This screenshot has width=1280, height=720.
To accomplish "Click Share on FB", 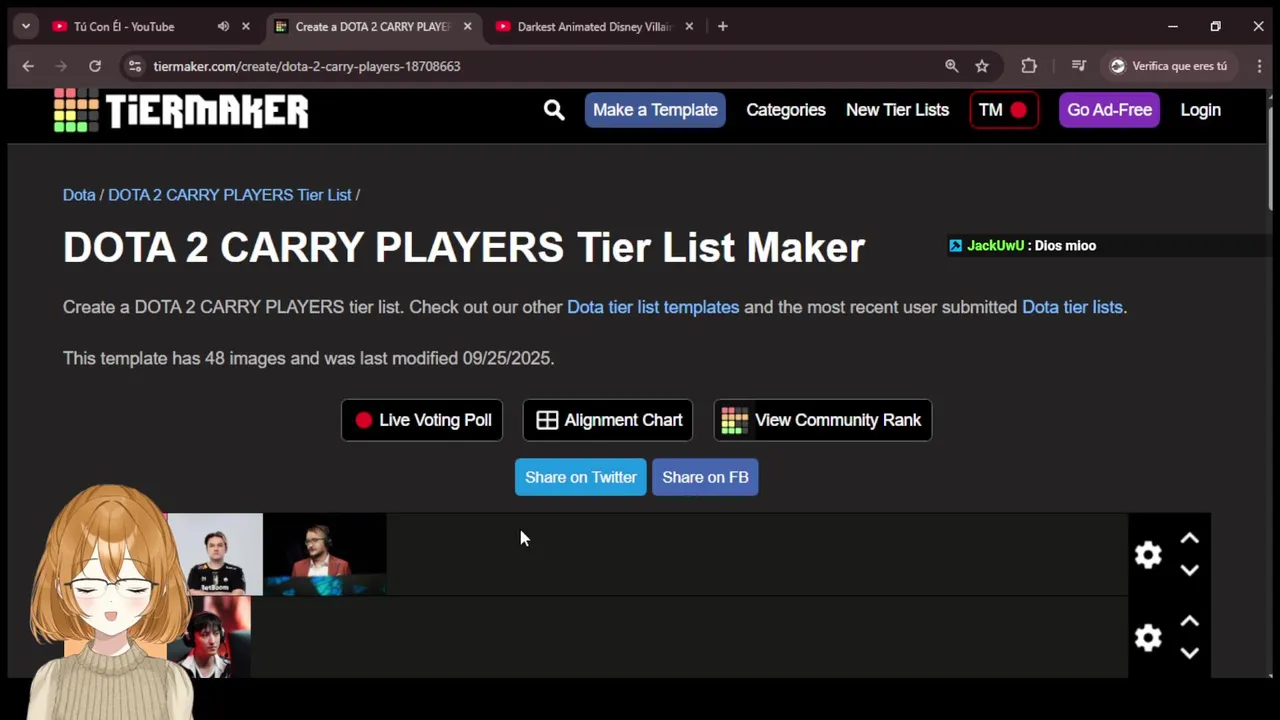I will pos(705,477).
